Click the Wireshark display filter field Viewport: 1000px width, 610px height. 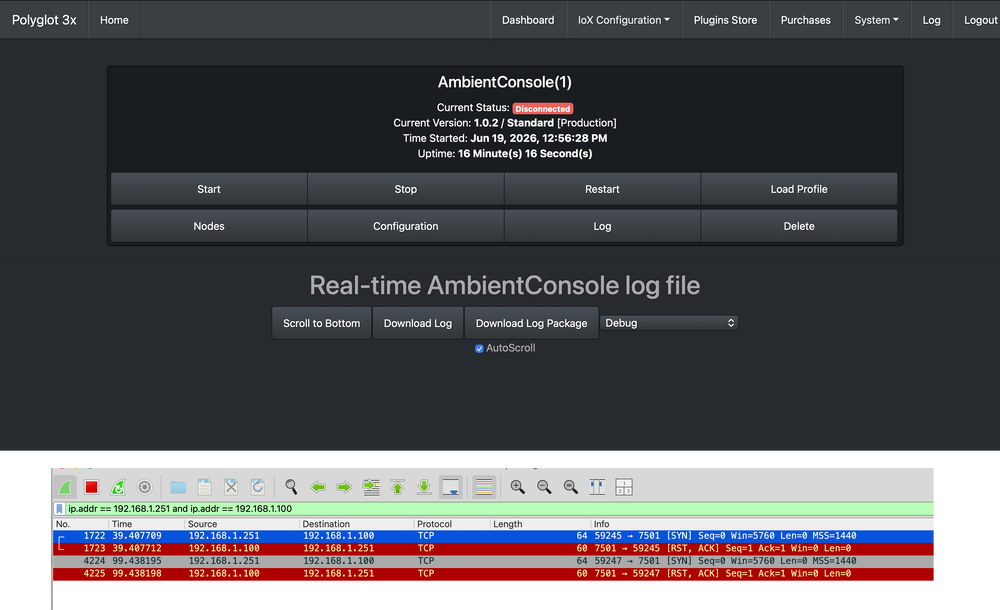click(x=497, y=509)
